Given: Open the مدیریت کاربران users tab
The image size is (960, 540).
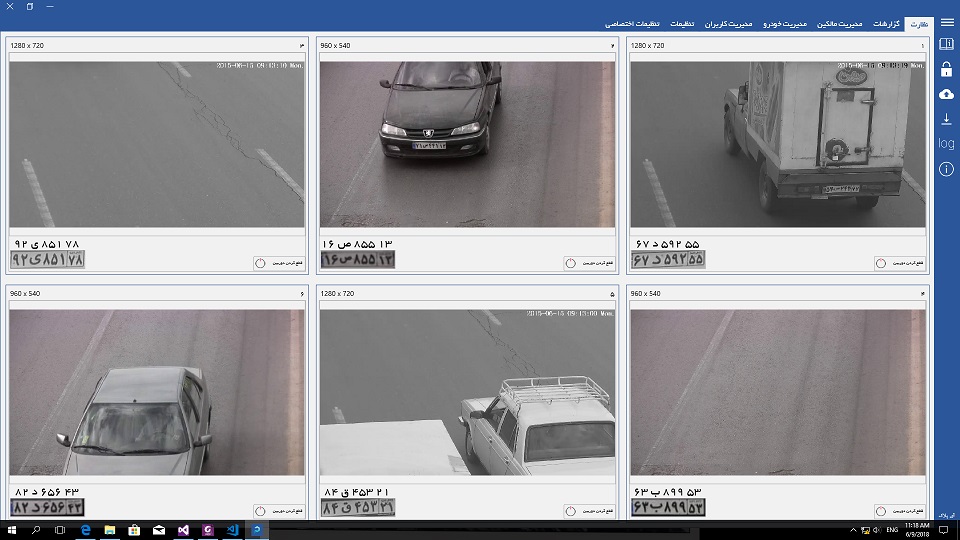Looking at the screenshot, I should [x=728, y=24].
